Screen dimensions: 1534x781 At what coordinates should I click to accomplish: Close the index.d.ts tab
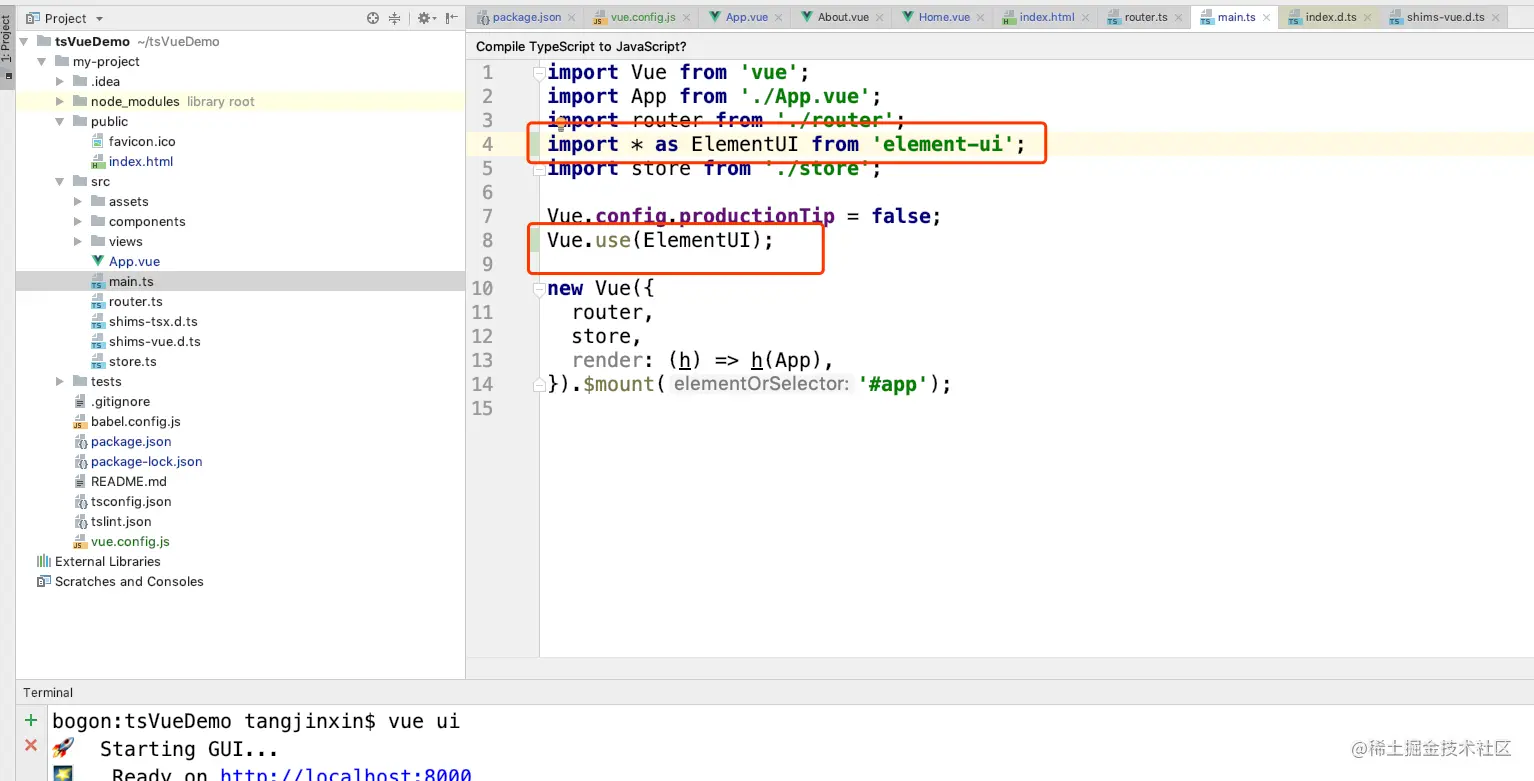tap(1368, 17)
